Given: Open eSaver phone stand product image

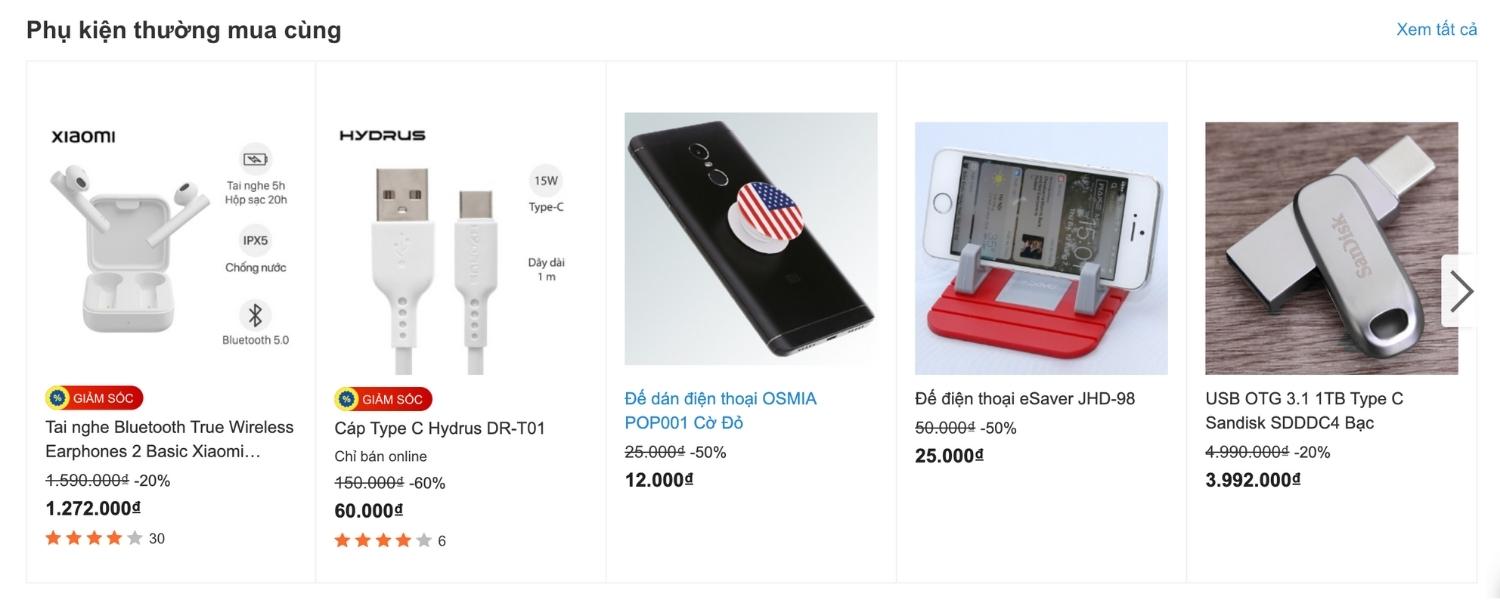Looking at the screenshot, I should pos(1041,248).
